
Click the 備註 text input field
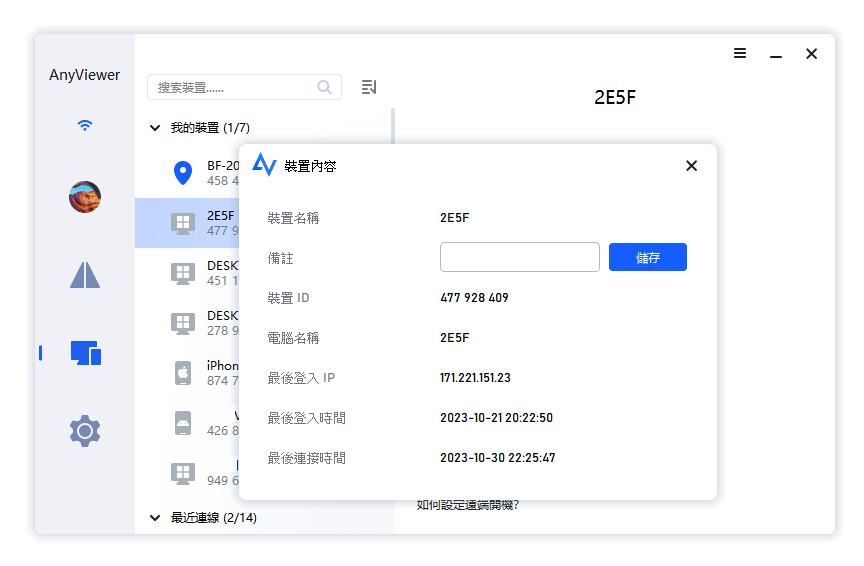pyautogui.click(x=519, y=257)
